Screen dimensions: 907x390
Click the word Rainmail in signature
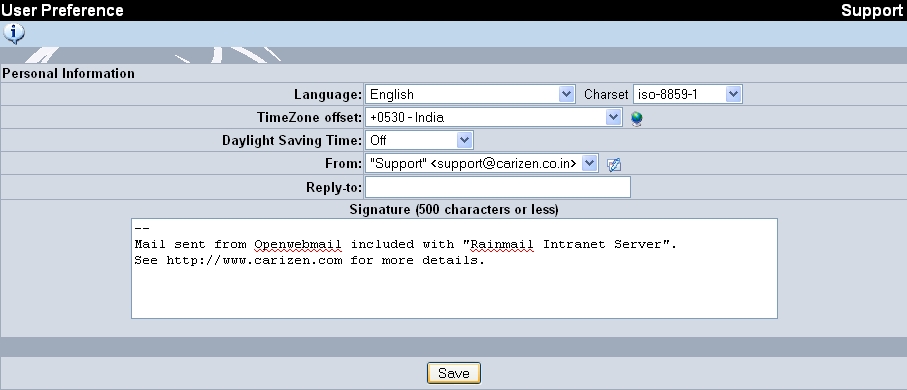[502, 245]
